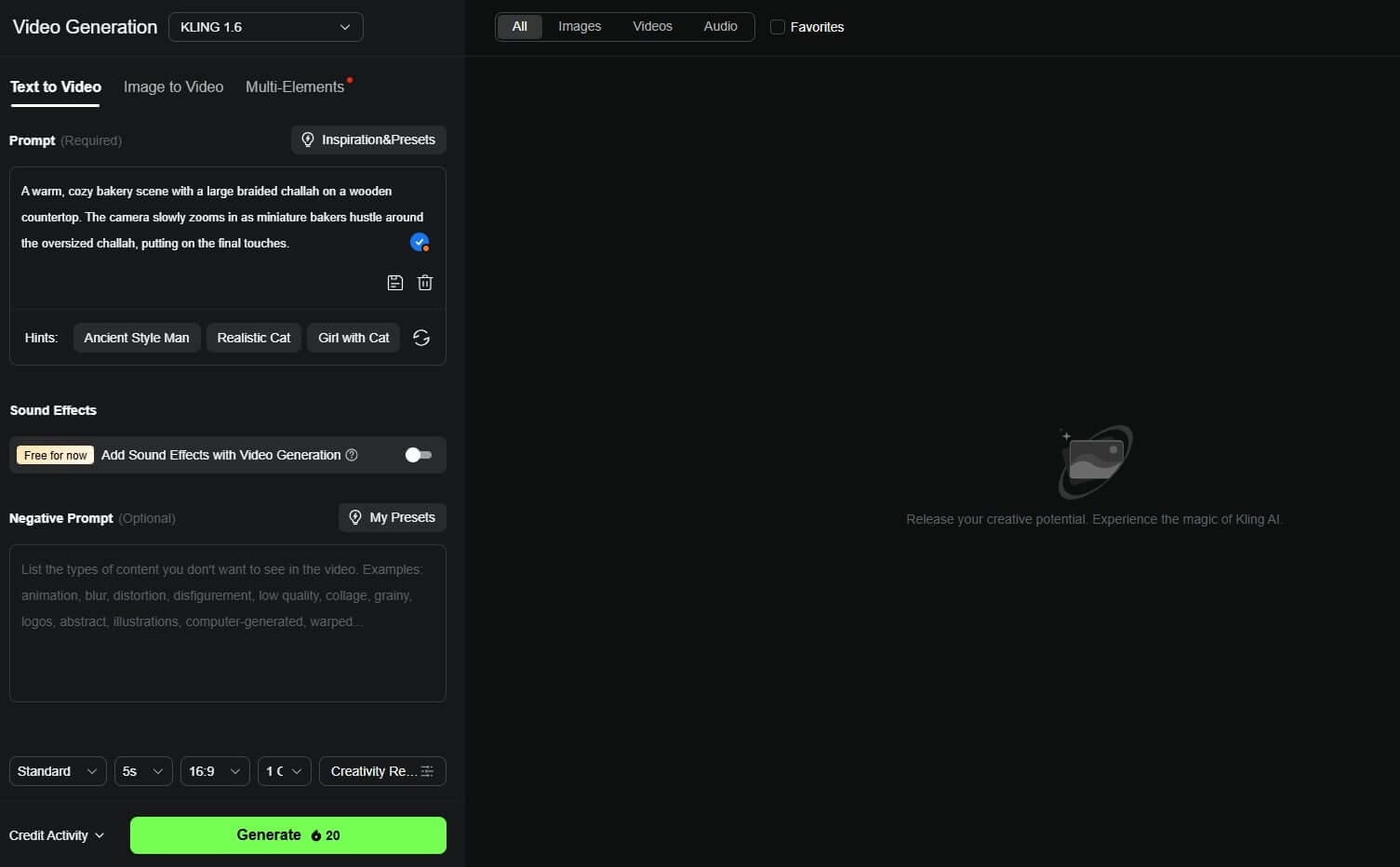
Task: Click the 'Release your creative potential' text
Action: tap(1094, 519)
